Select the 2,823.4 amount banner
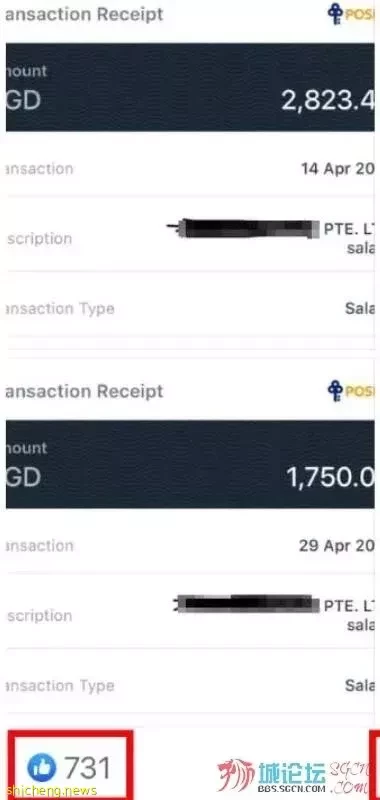The height and width of the screenshot is (800, 380). (x=190, y=87)
